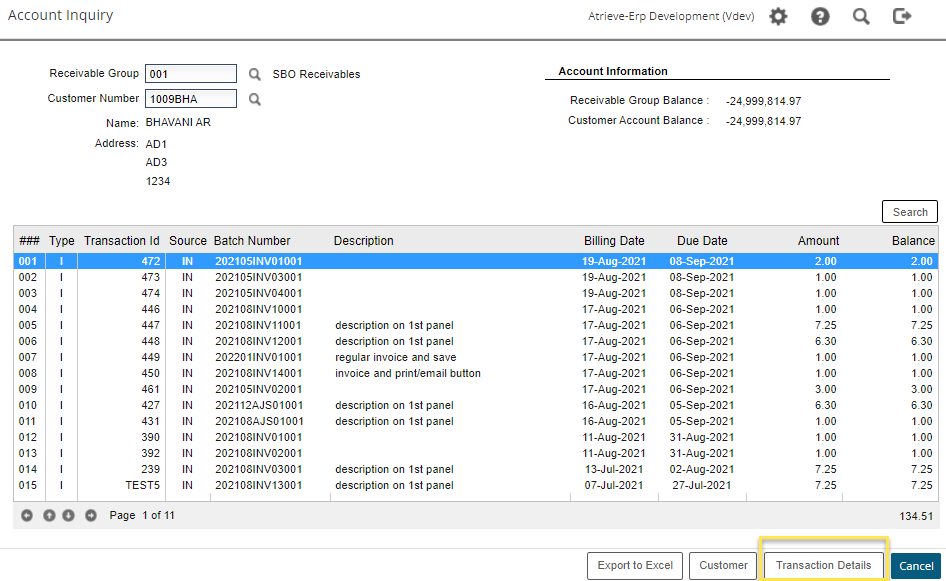Click inside the Customer Number field
This screenshot has height=581, width=946.
click(x=190, y=99)
